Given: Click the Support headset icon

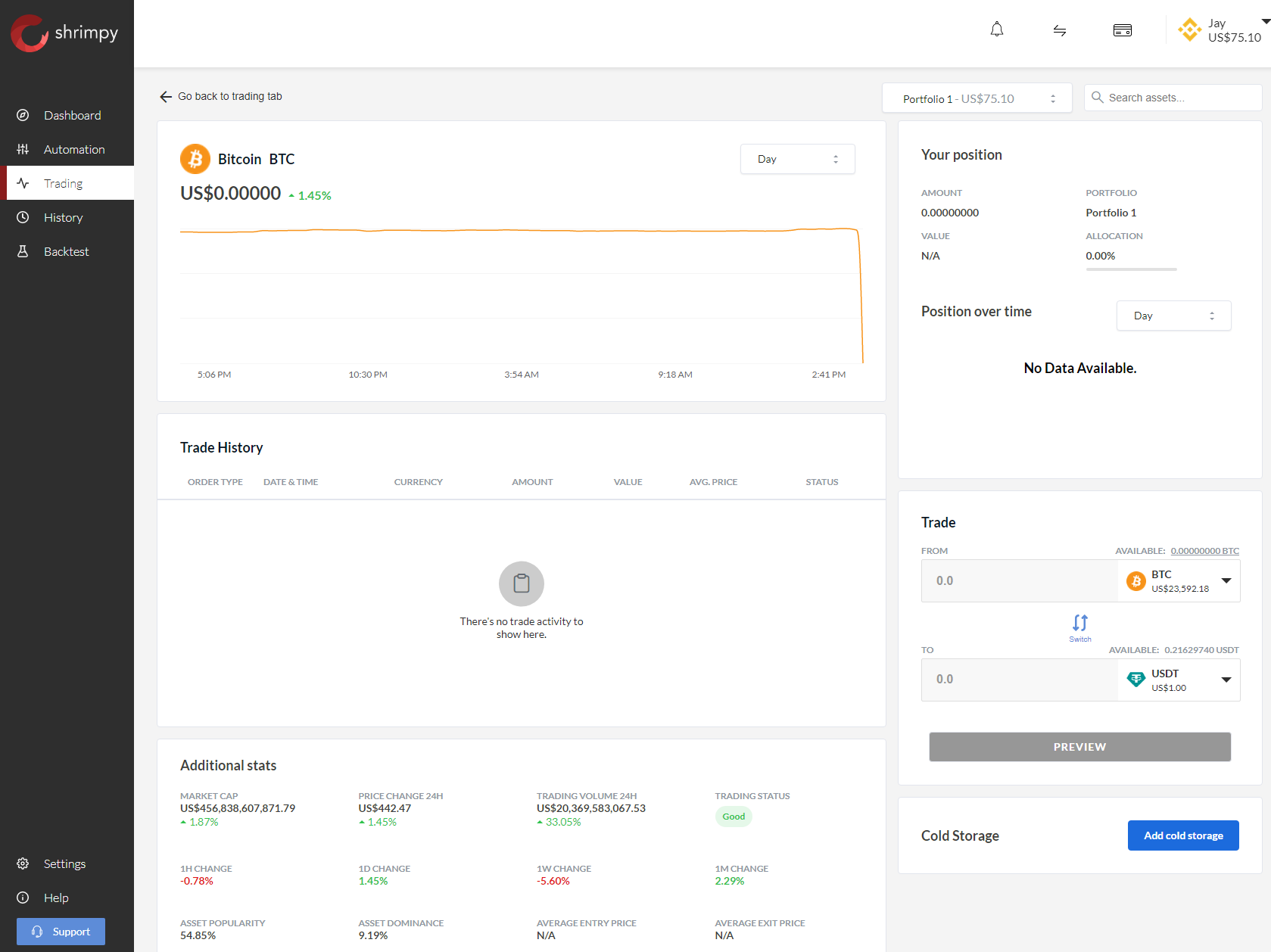Looking at the screenshot, I should [37, 932].
